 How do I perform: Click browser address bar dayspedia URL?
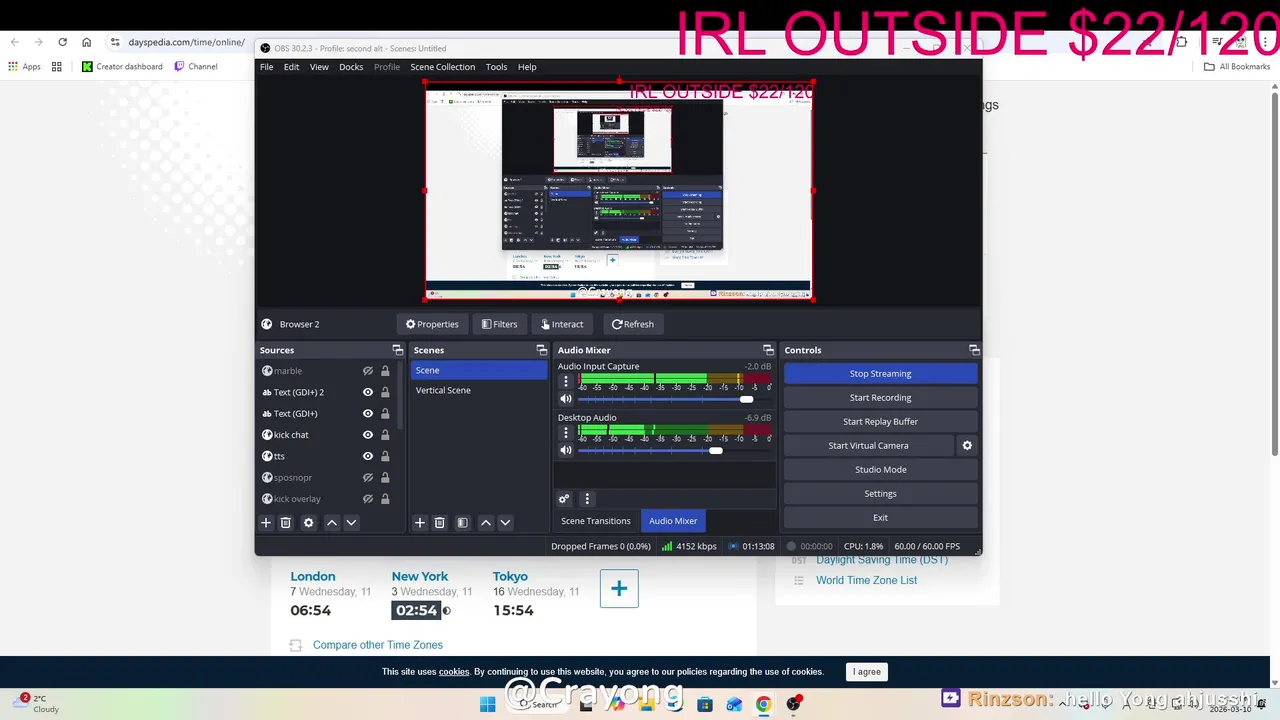(186, 42)
